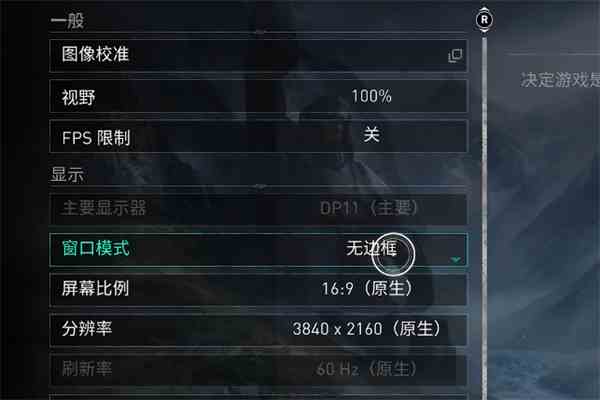Select the FPS 限制 label
The width and height of the screenshot is (600, 400).
(x=96, y=138)
